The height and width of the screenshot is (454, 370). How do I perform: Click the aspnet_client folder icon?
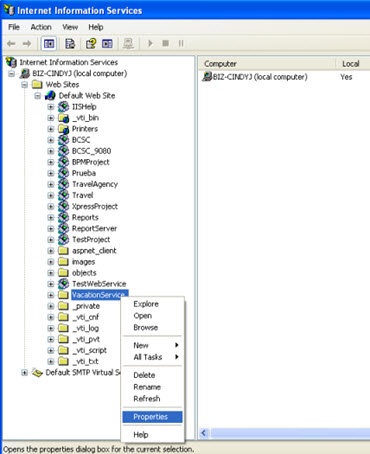(x=63, y=251)
